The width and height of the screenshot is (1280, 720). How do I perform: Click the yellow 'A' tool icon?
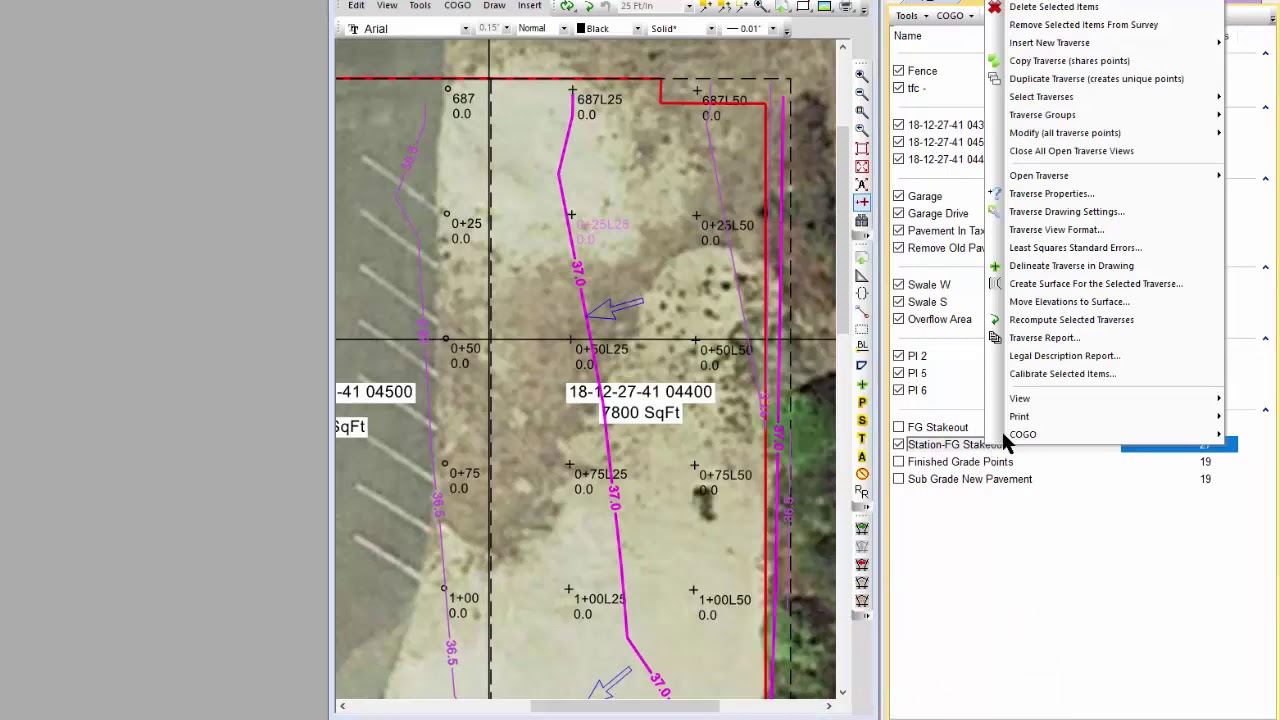tap(862, 456)
